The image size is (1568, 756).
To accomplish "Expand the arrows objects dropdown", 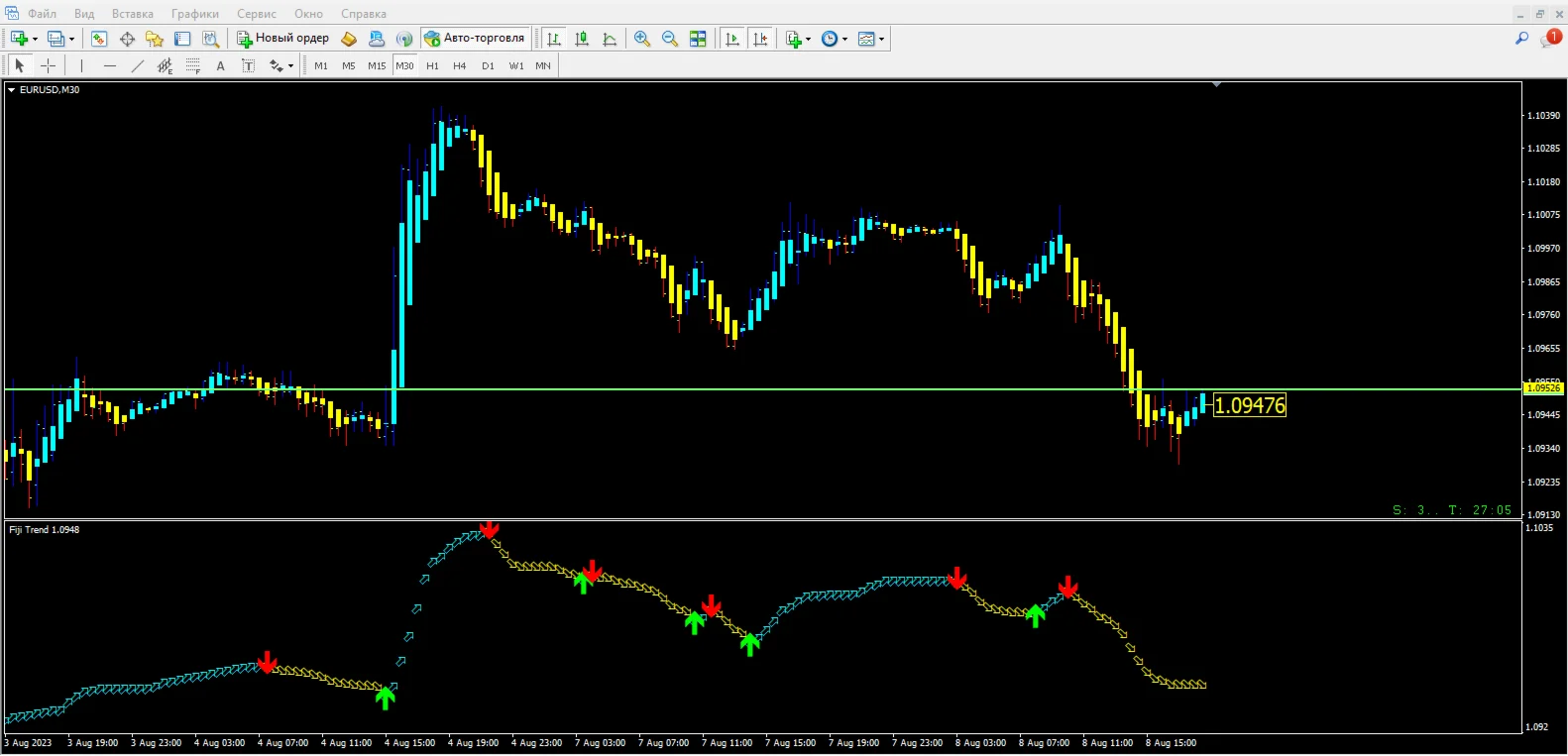I will coord(290,66).
